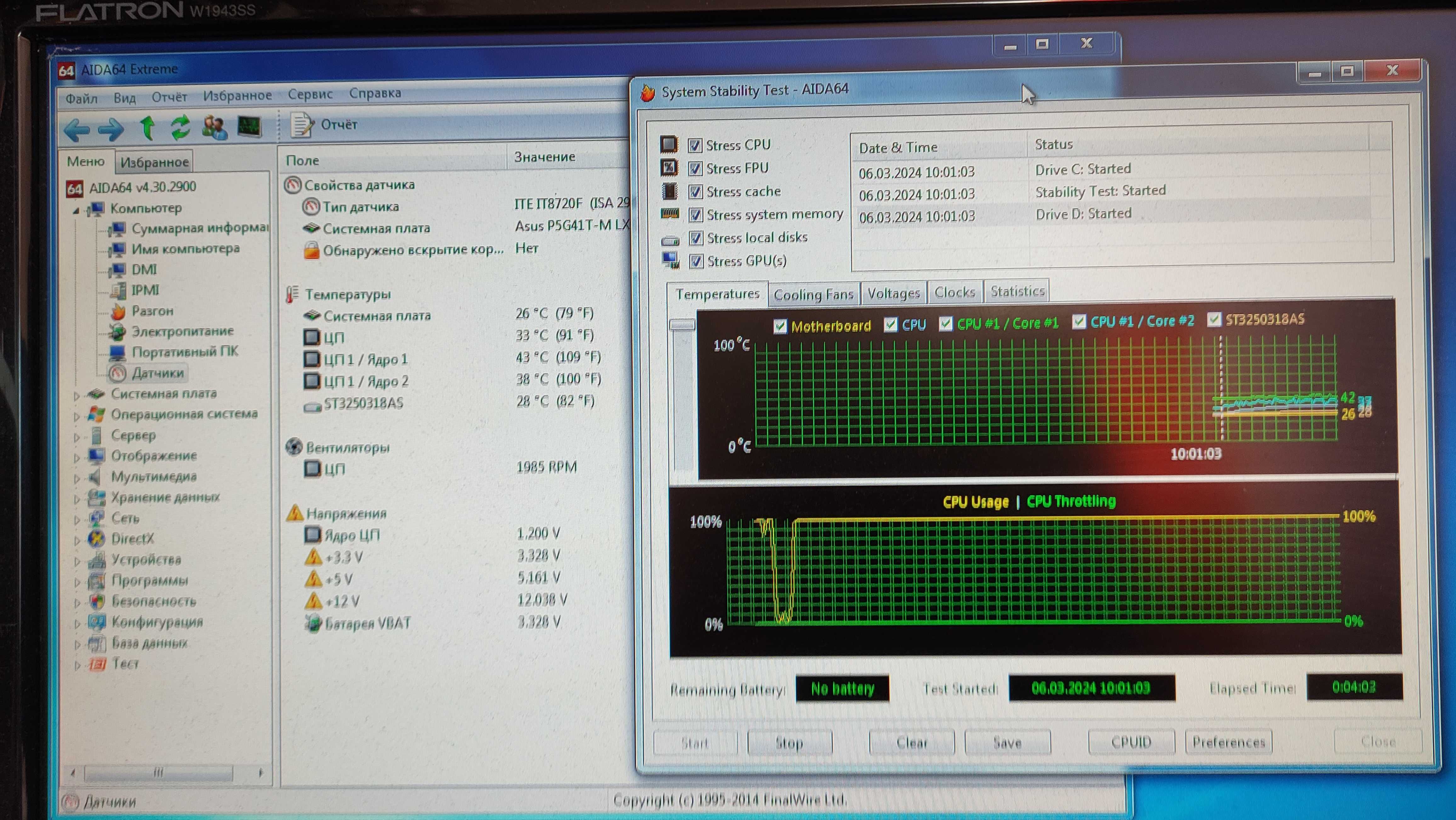
Task: Switch to the Избранное tab
Action: tap(154, 162)
